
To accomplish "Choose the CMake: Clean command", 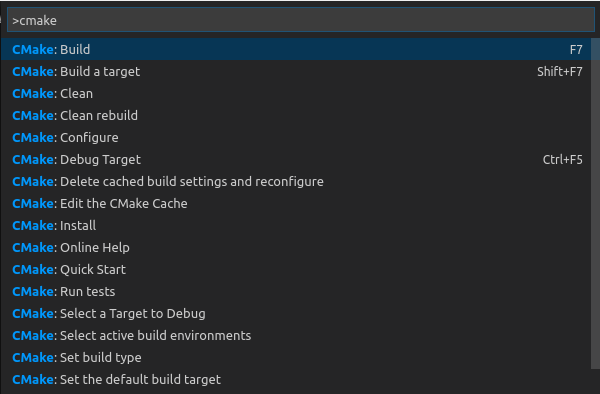I will tap(296, 93).
